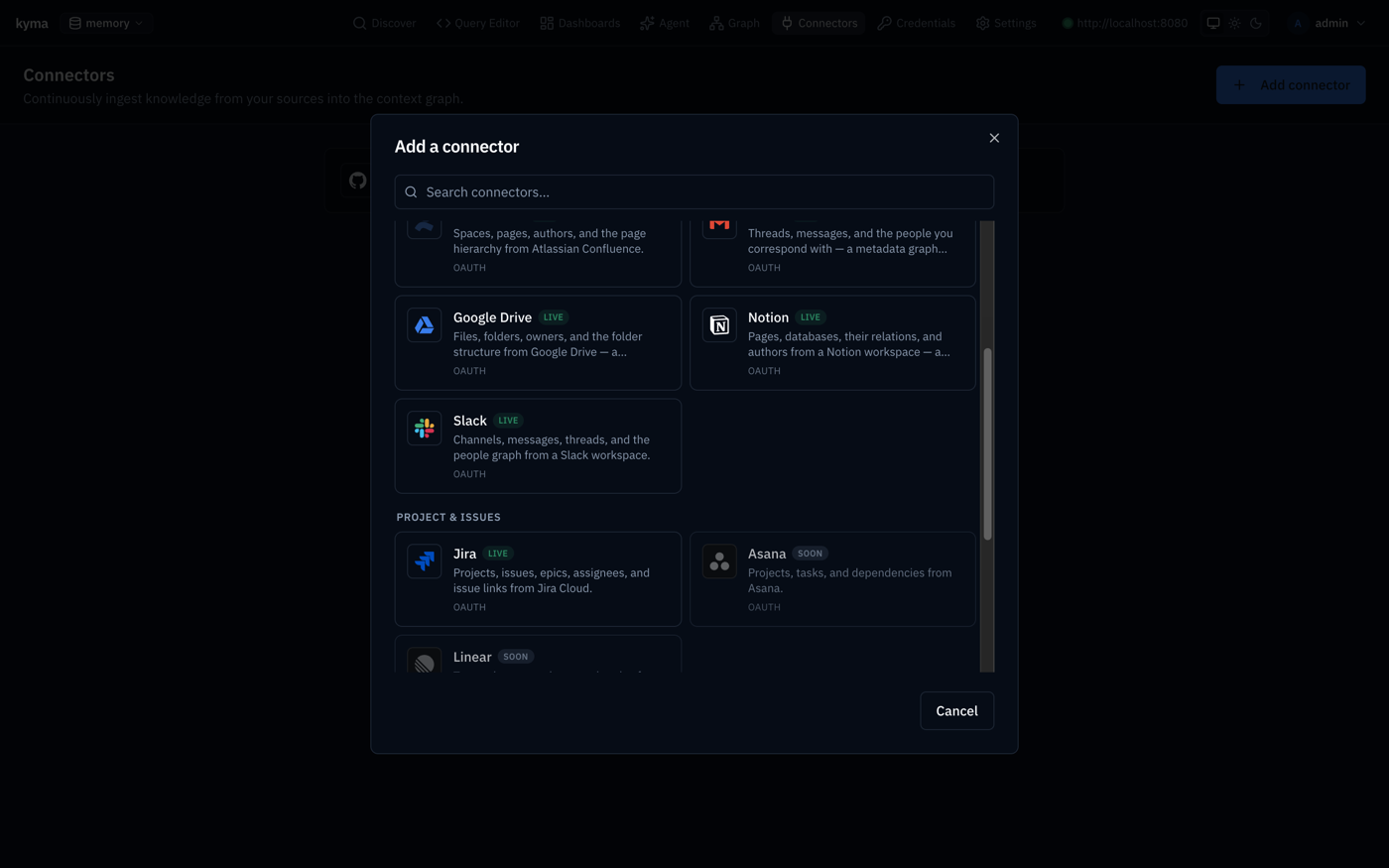Click the Add connector button
The height and width of the screenshot is (868, 1389).
(x=1291, y=85)
